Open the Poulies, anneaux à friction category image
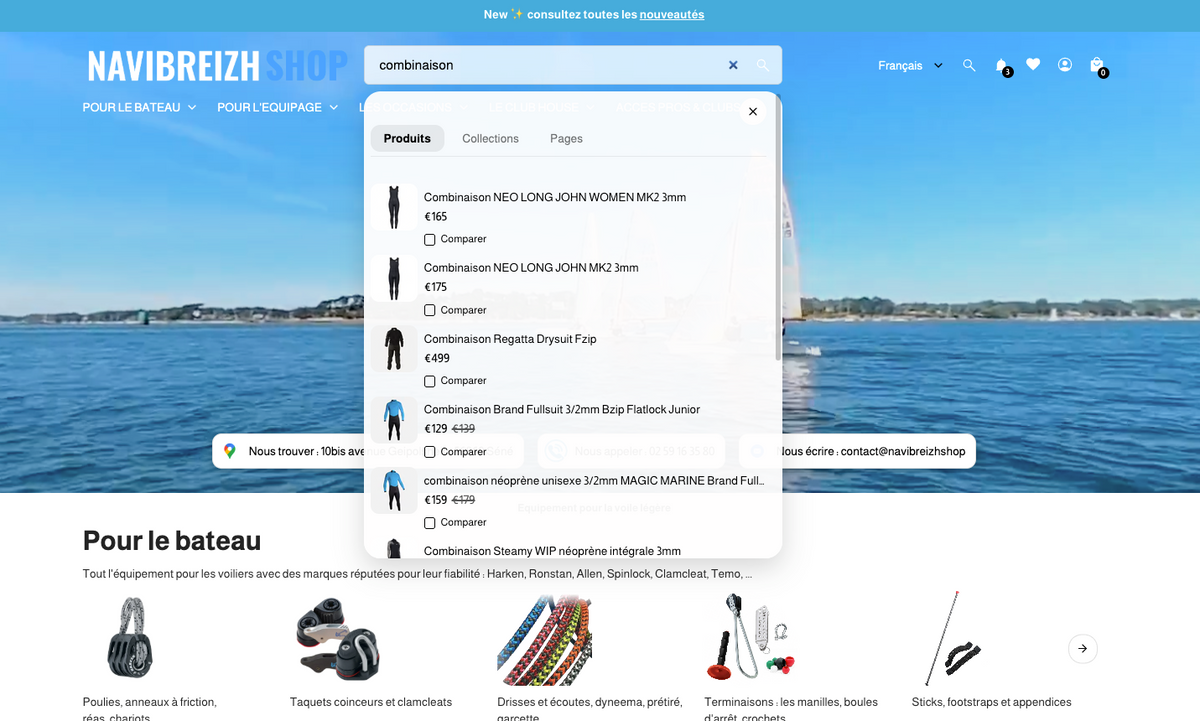Image resolution: width=1200 pixels, height=721 pixels. click(x=129, y=638)
